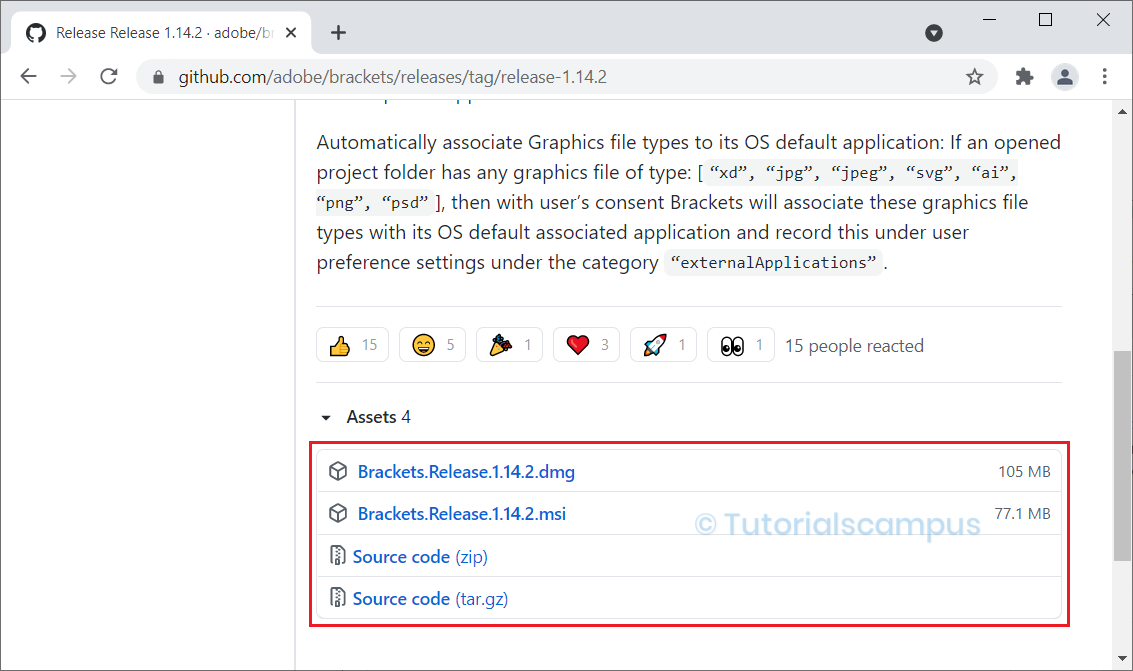Download Brackets.Release.1.14.2.dmg
This screenshot has width=1133, height=671.
pyautogui.click(x=466, y=472)
